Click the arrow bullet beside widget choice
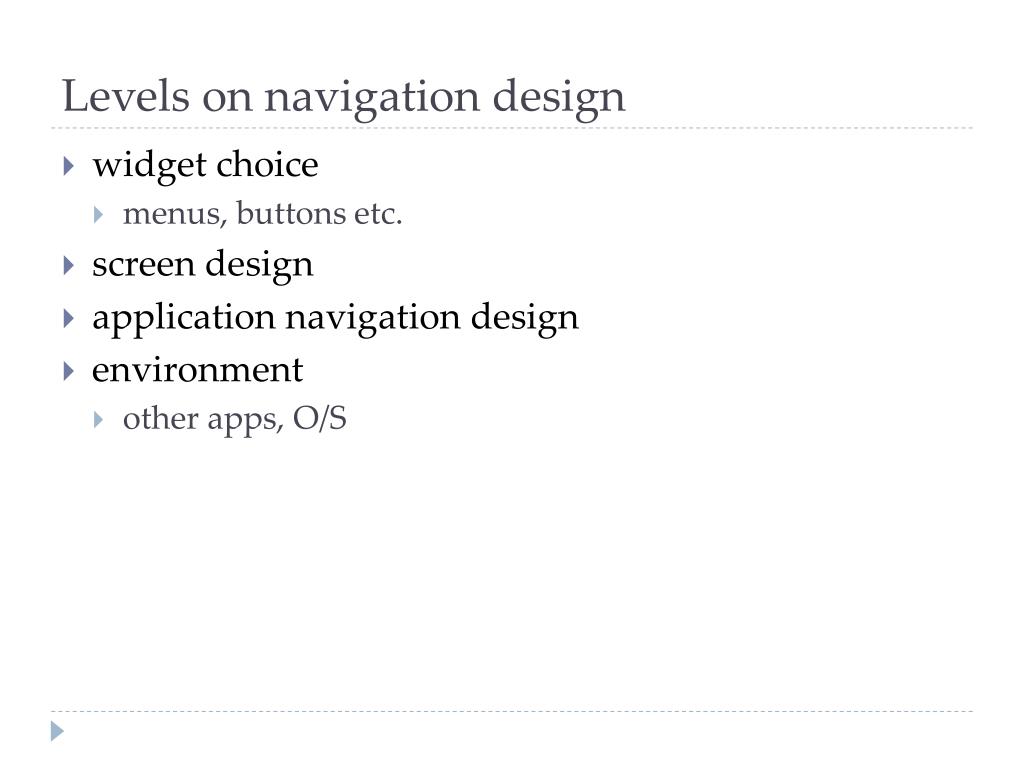 click(69, 166)
